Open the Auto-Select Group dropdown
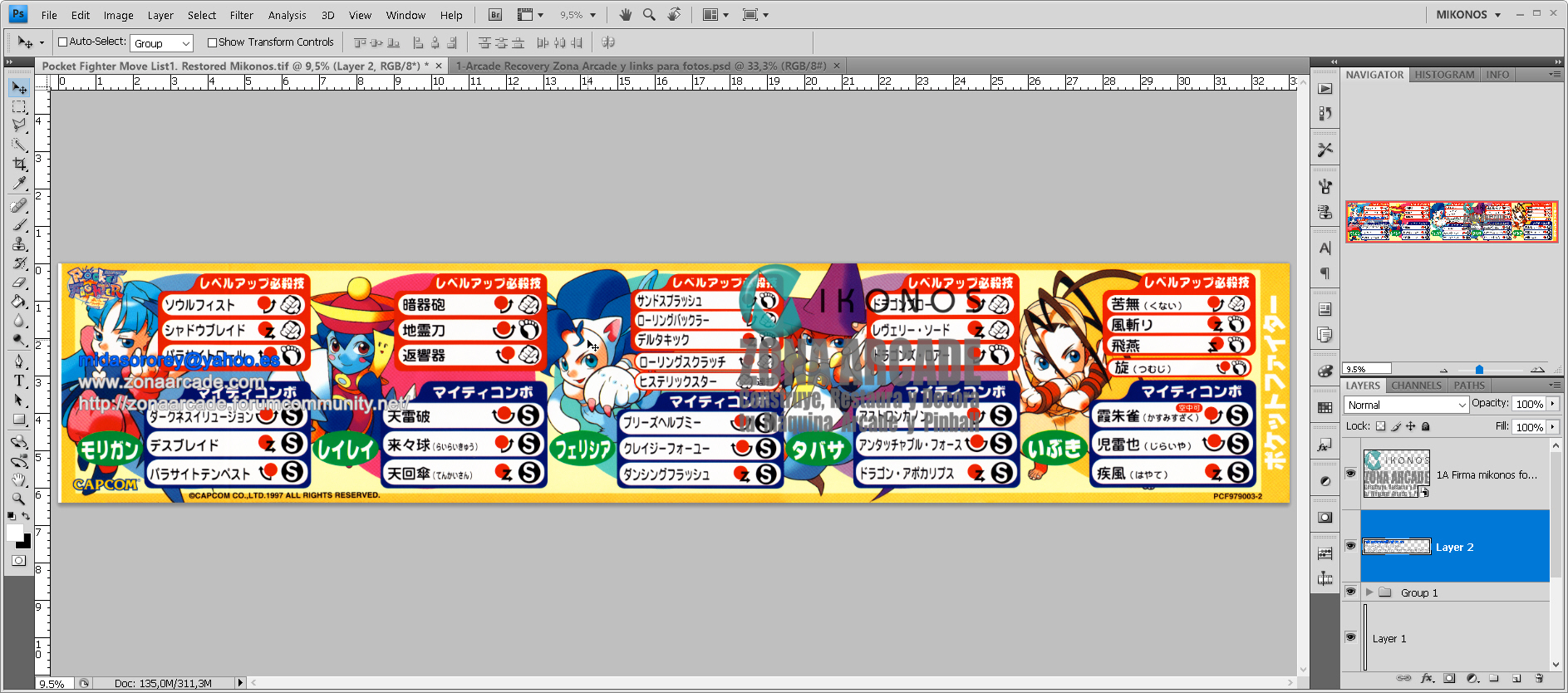The image size is (1568, 693). click(x=161, y=43)
